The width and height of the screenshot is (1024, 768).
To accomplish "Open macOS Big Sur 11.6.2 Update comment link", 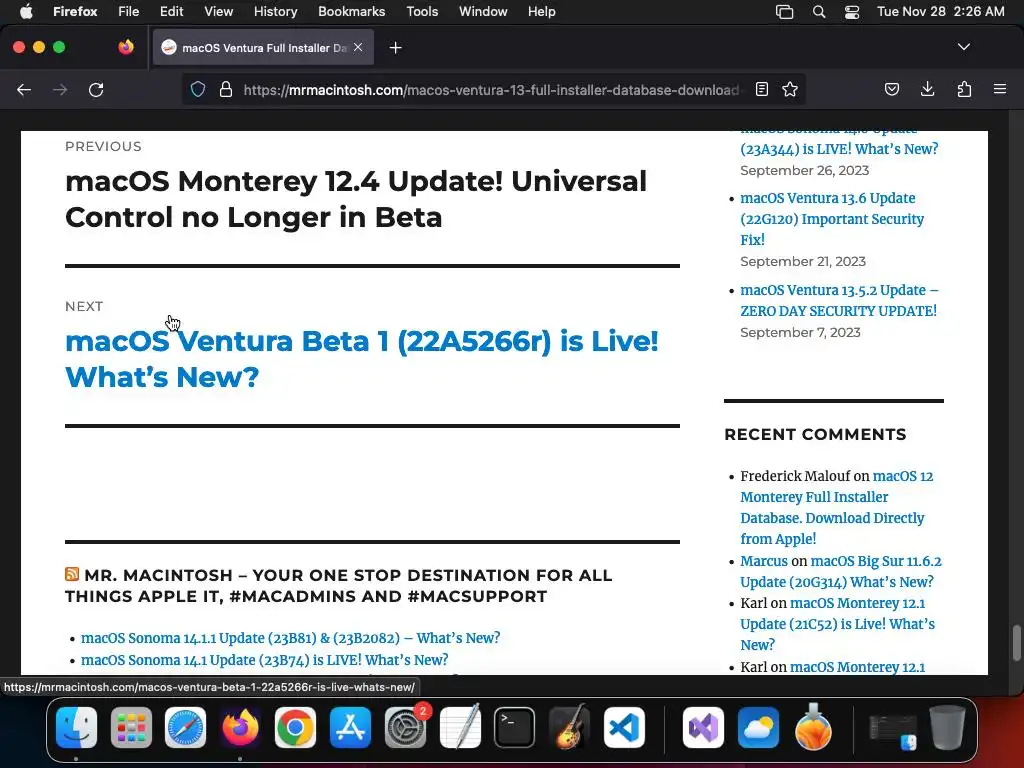I will pos(841,571).
